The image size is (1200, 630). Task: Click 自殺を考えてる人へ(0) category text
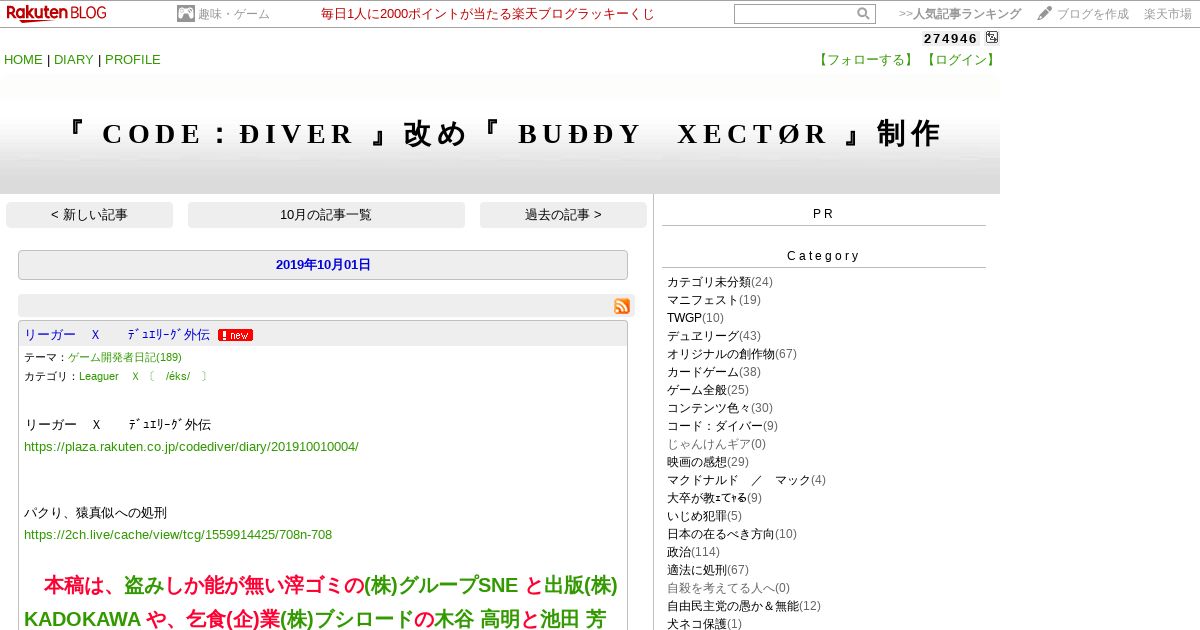click(728, 588)
